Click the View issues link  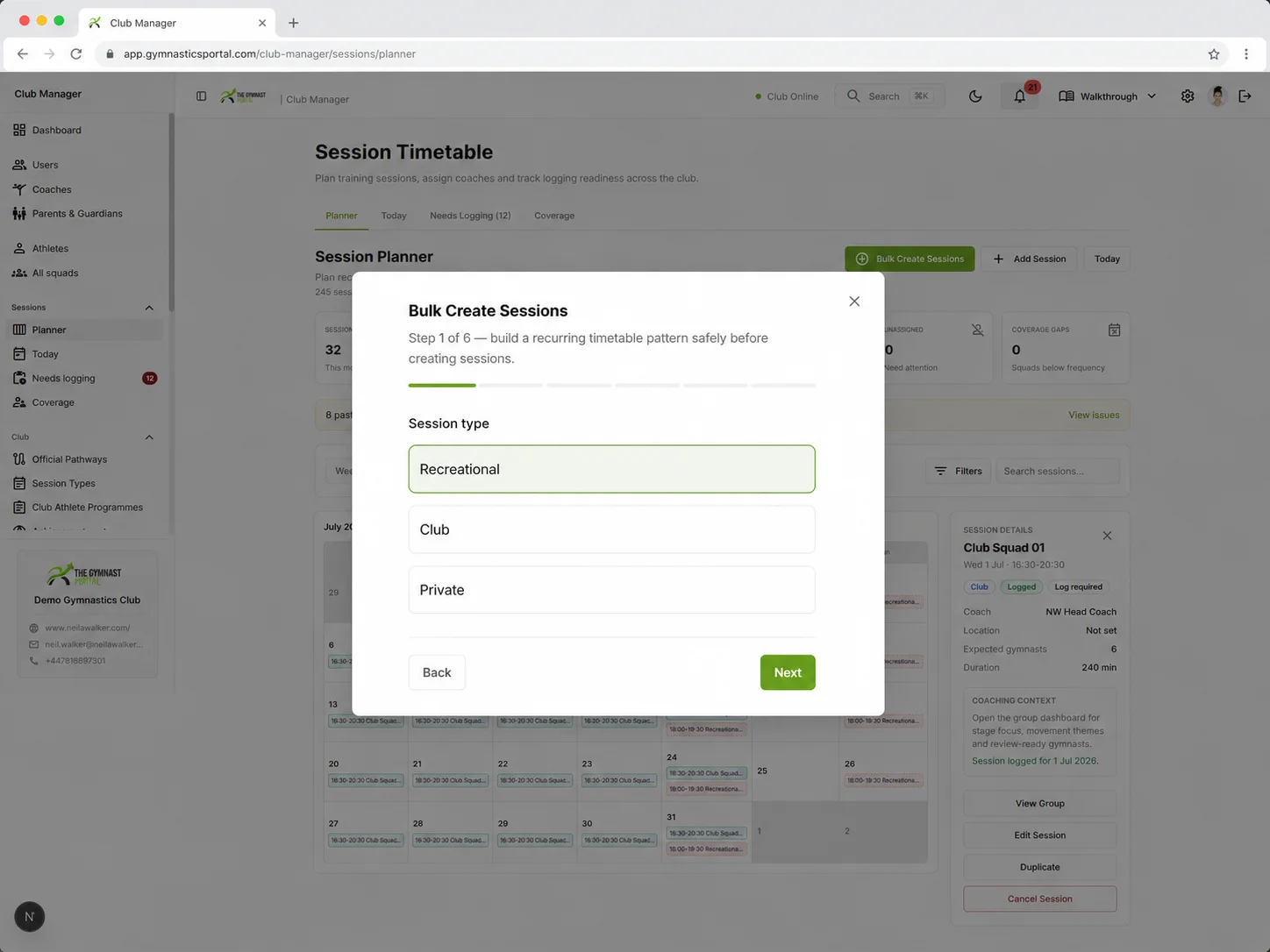coord(1094,416)
